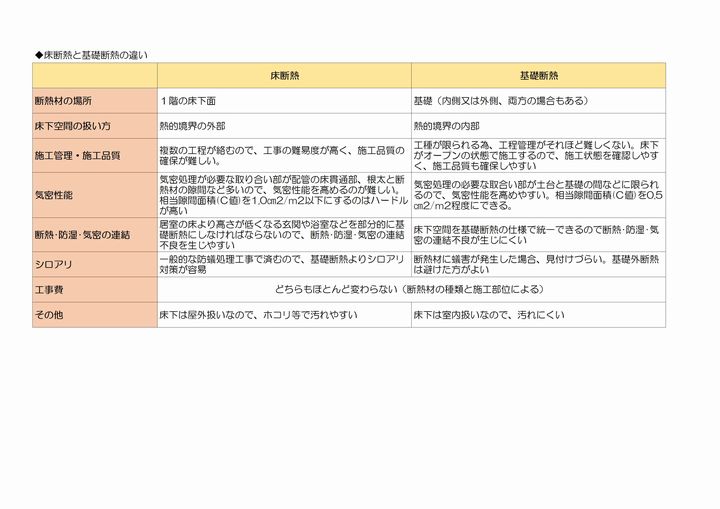
Task: Select the cell 床下は室内扱いなので、汚れにくい
Action: [489, 315]
